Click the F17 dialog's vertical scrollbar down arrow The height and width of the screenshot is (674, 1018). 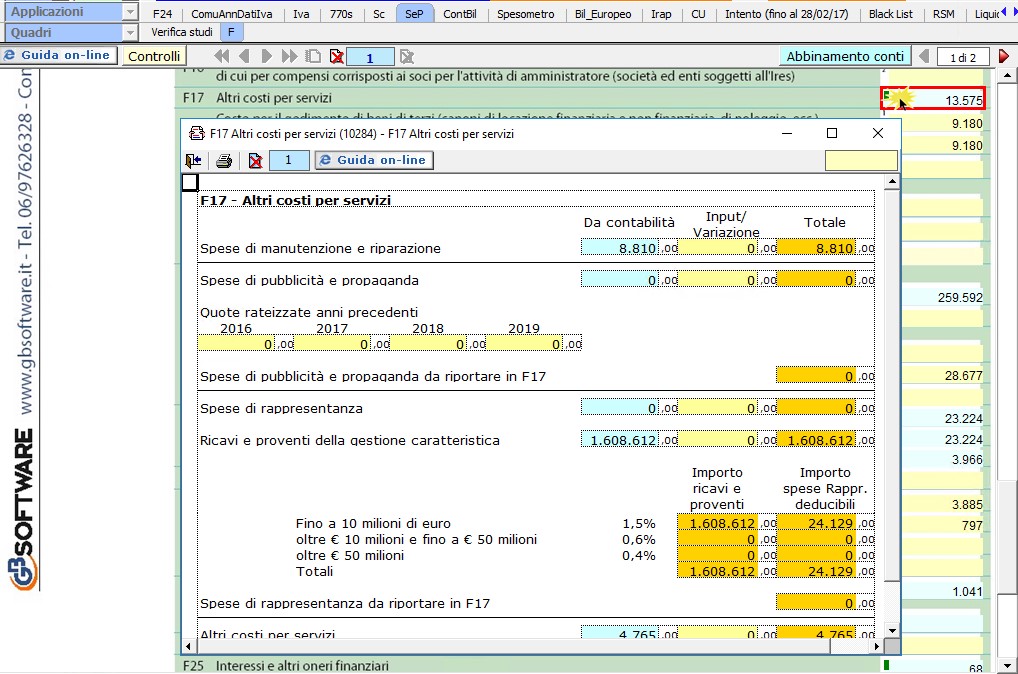point(892,630)
